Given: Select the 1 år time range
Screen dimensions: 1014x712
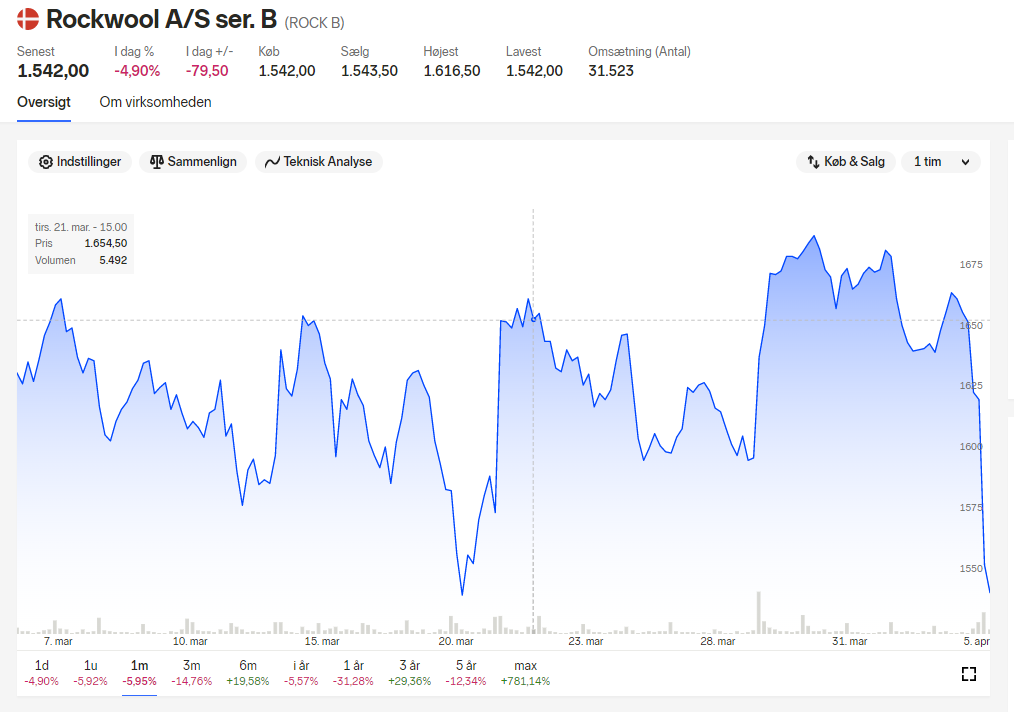Looking at the screenshot, I should click(353, 673).
